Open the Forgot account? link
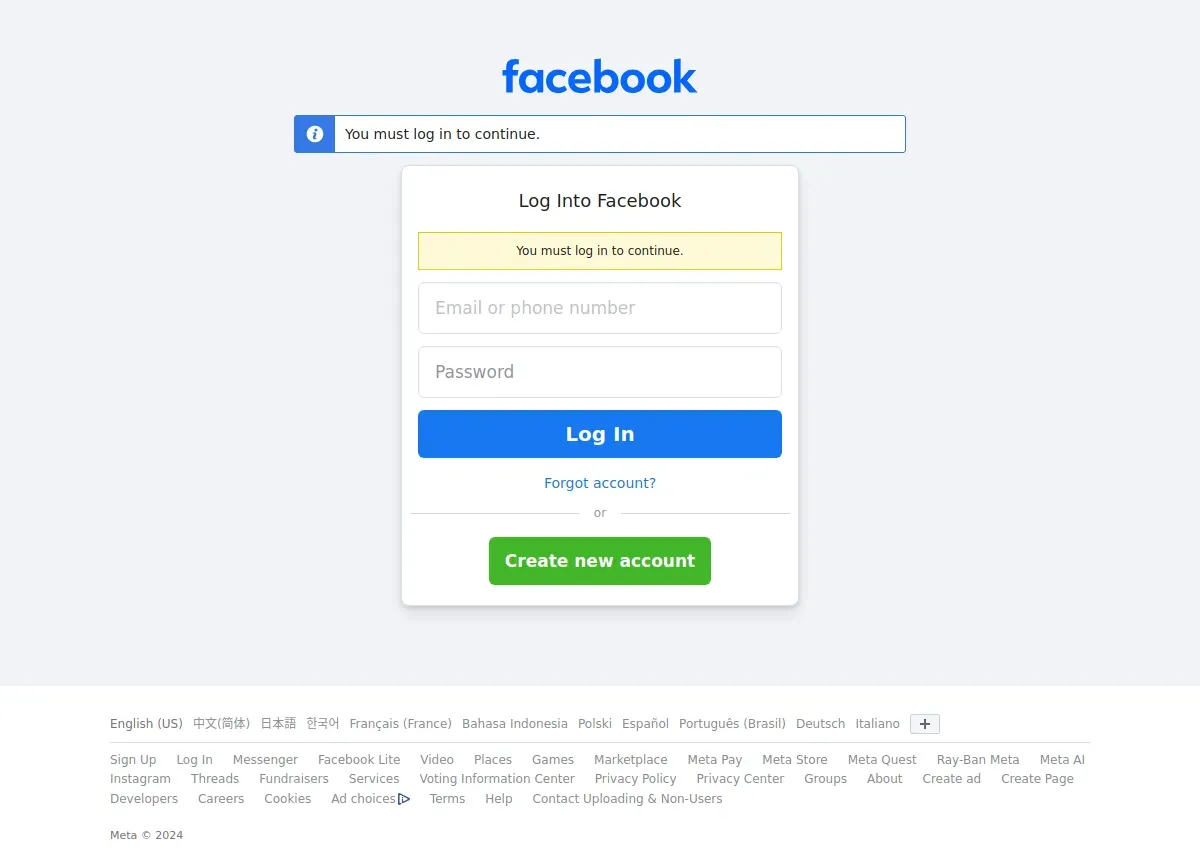Screen dimensions: 1200x864 coord(600,483)
